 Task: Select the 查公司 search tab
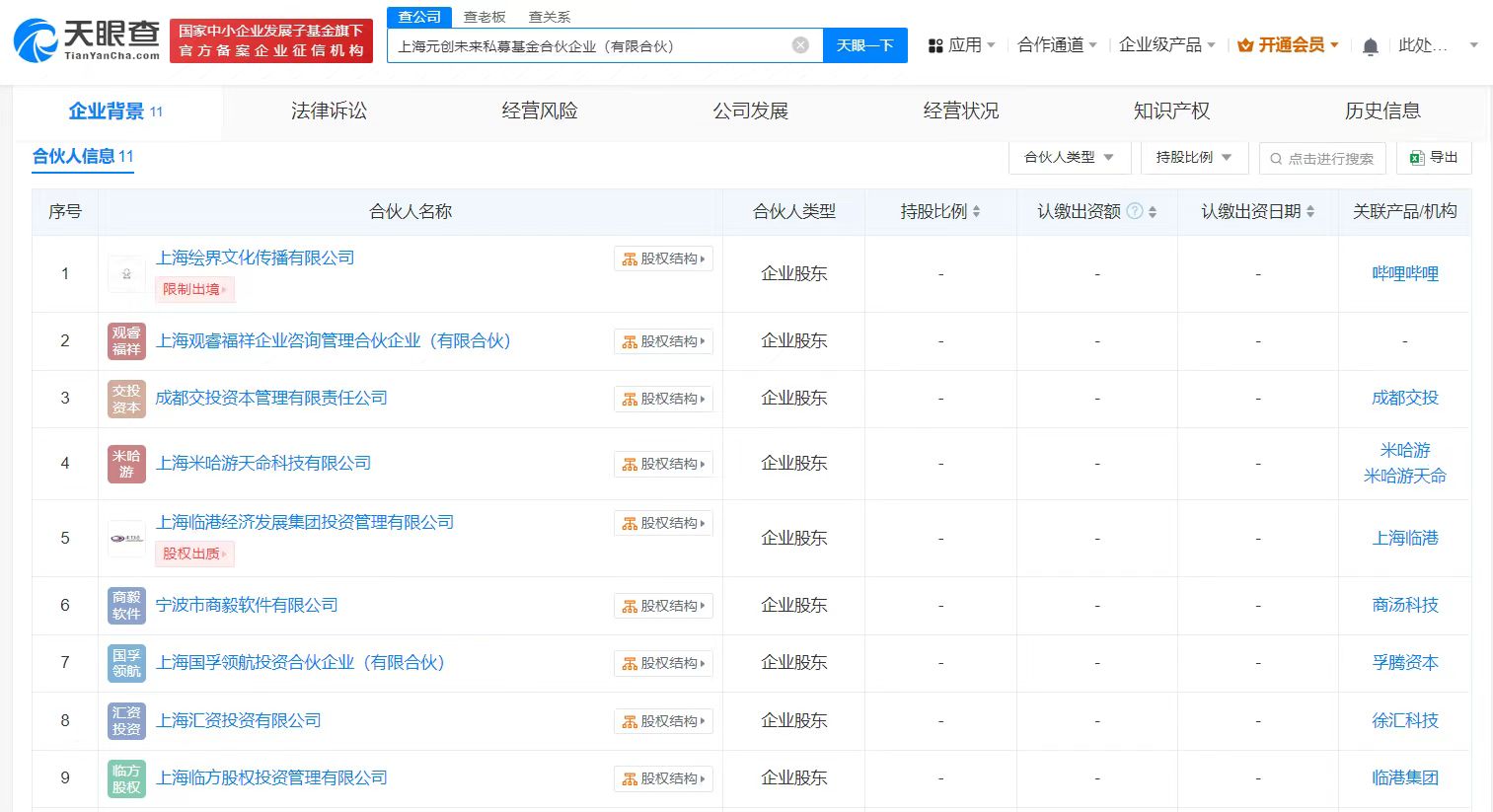pyautogui.click(x=419, y=17)
